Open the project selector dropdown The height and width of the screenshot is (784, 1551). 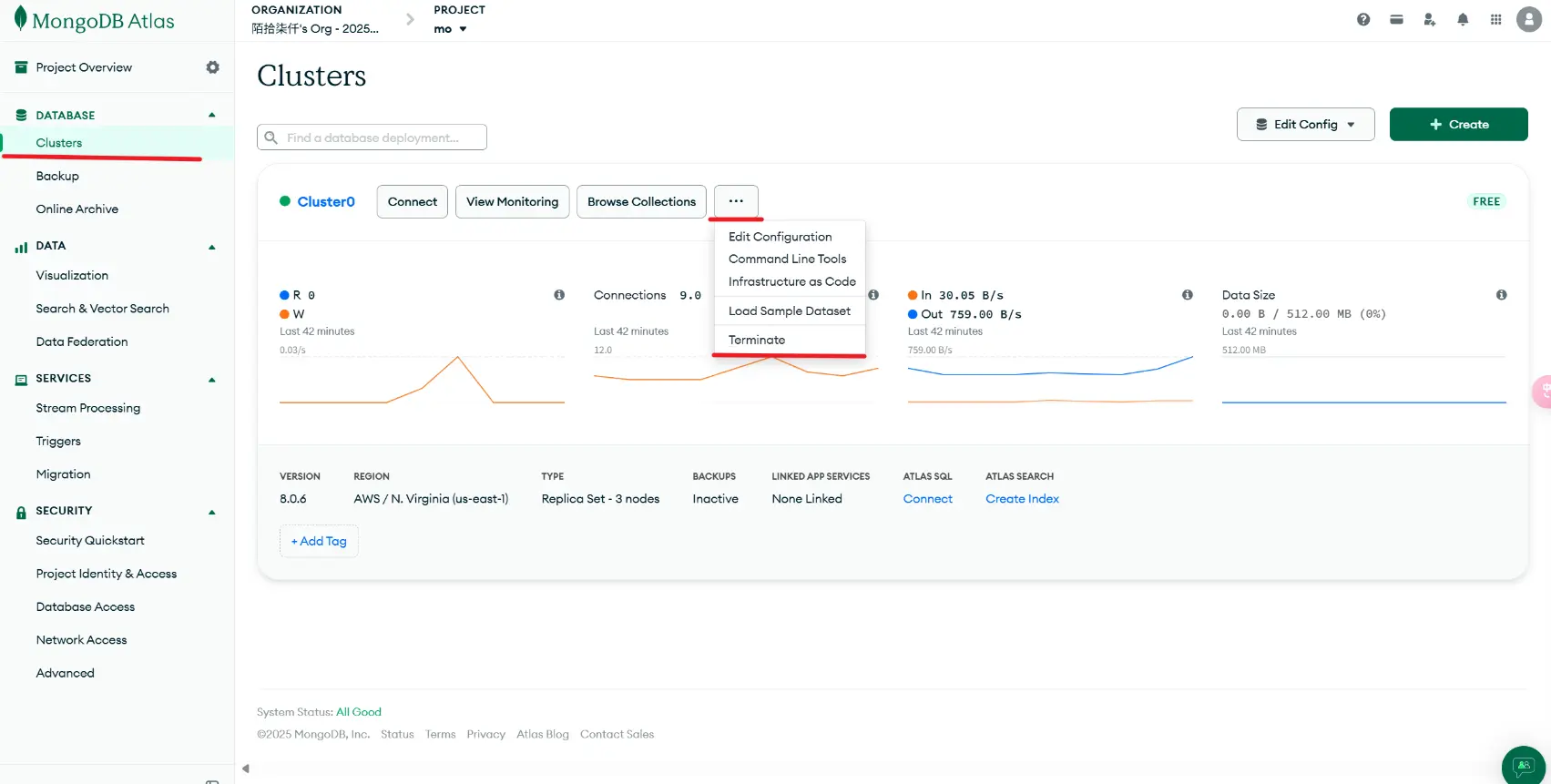click(450, 29)
